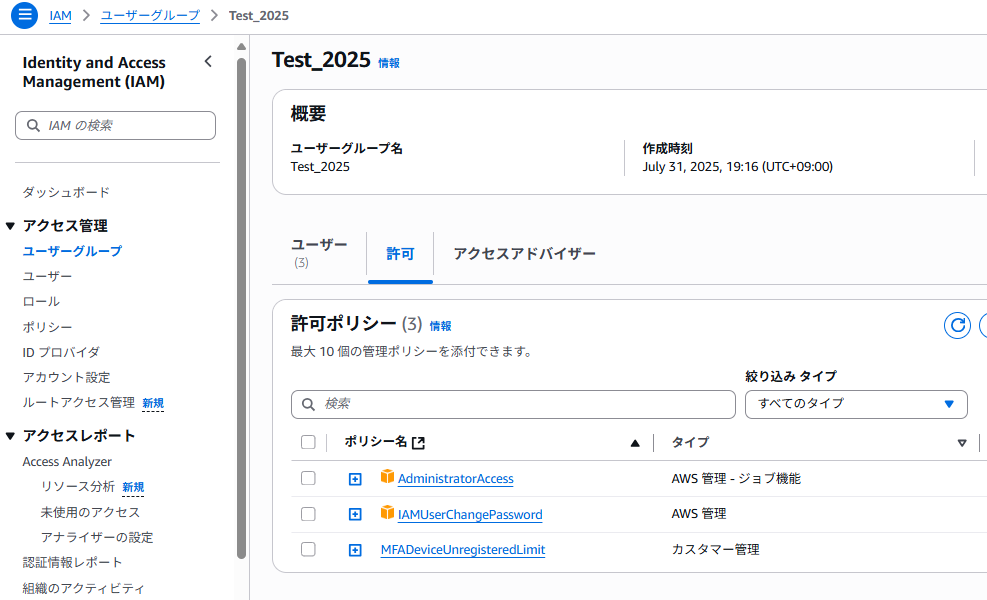Open 組織のアクティビティ in the sidebar
This screenshot has width=987, height=600.
pos(84,588)
